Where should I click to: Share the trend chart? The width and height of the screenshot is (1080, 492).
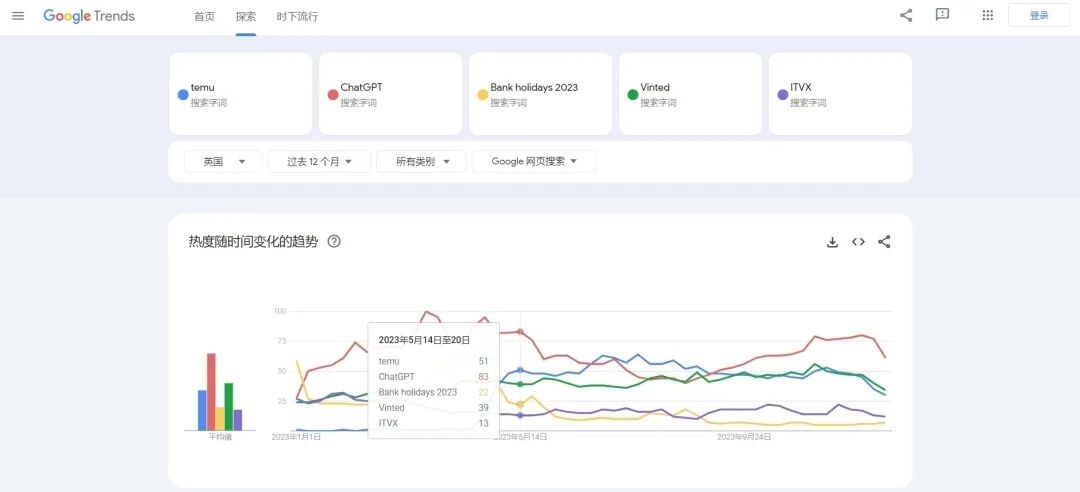884,242
